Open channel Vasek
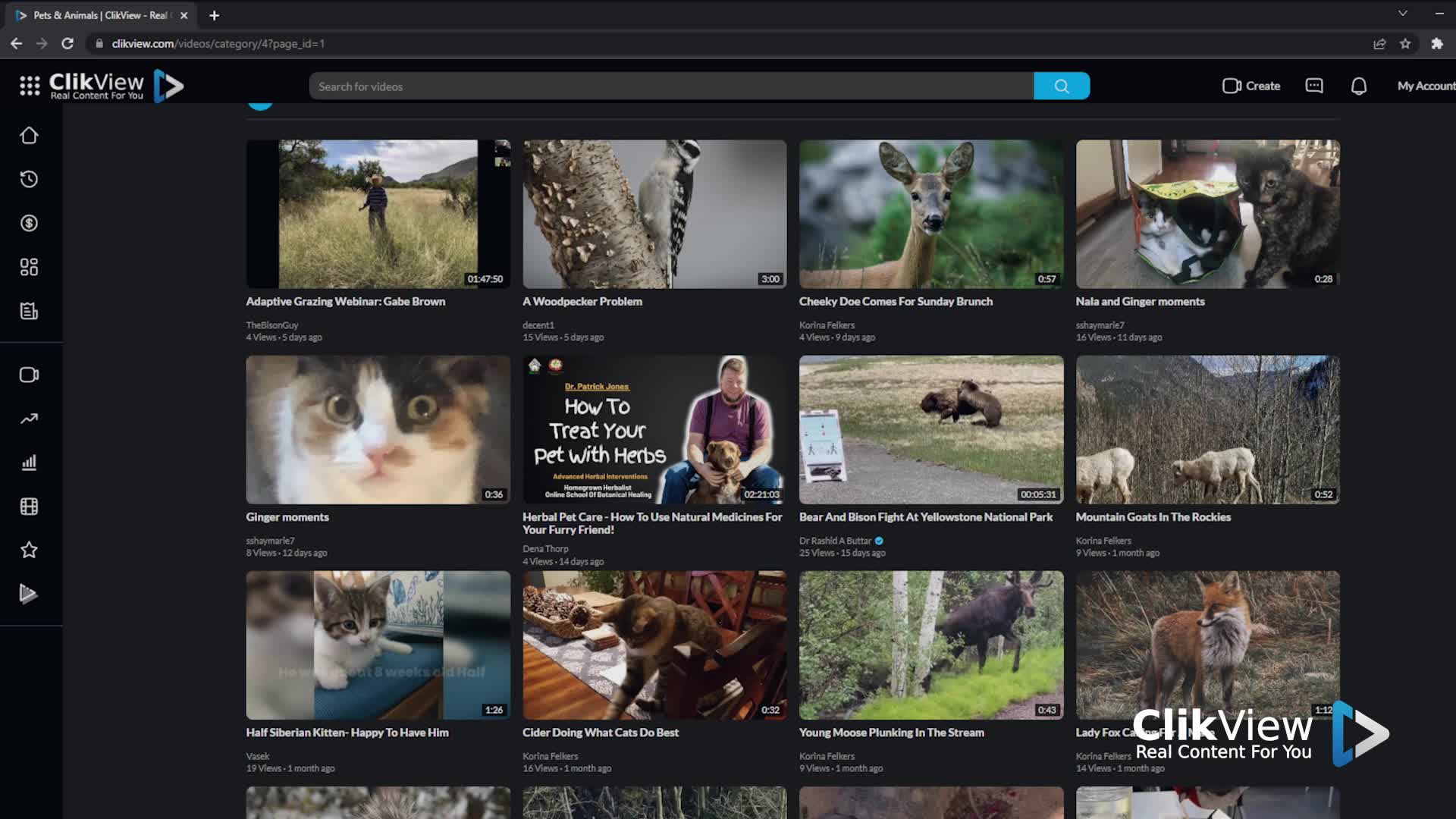The width and height of the screenshot is (1456, 819). pyautogui.click(x=258, y=756)
